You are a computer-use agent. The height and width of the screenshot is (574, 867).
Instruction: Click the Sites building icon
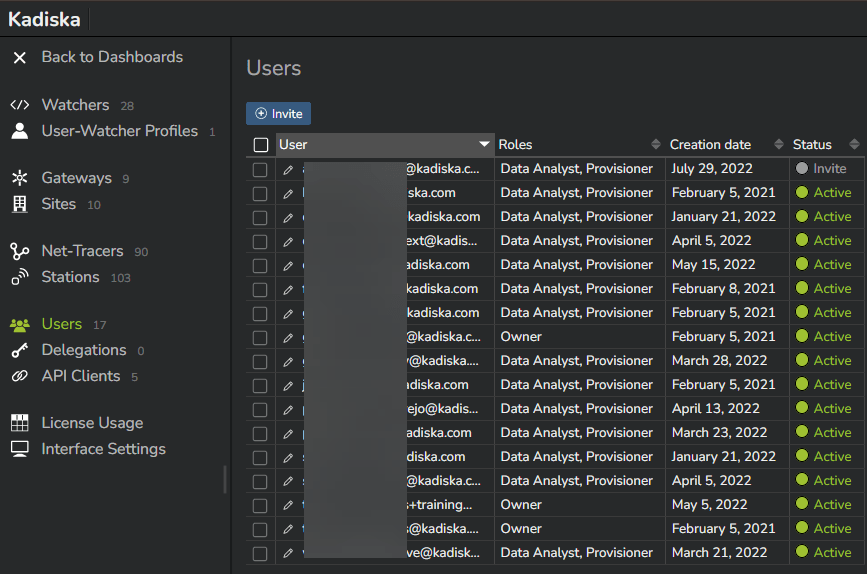19,204
